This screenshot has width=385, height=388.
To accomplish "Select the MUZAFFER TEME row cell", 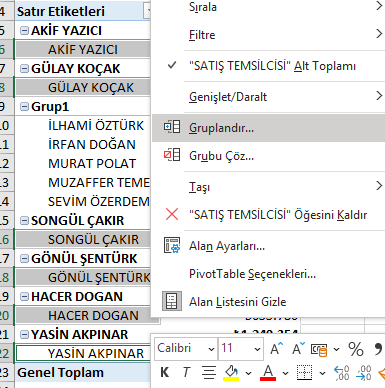I will [x=83, y=182].
